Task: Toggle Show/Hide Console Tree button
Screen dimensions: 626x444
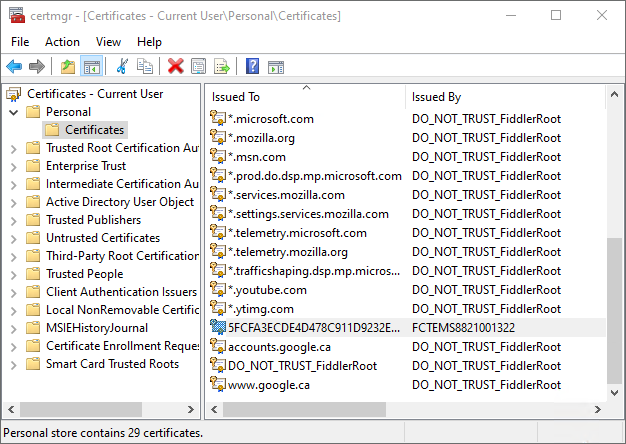Action: point(91,67)
